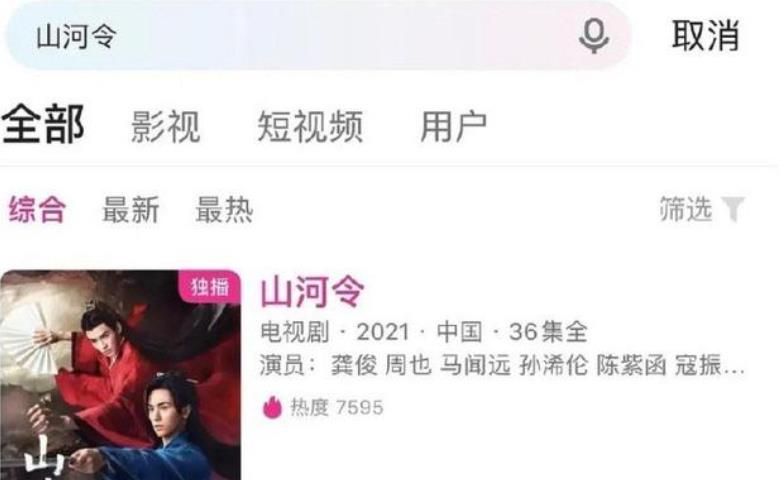The width and height of the screenshot is (784, 480).
Task: Click the 热度 7595 popularity text
Action: coord(337,408)
